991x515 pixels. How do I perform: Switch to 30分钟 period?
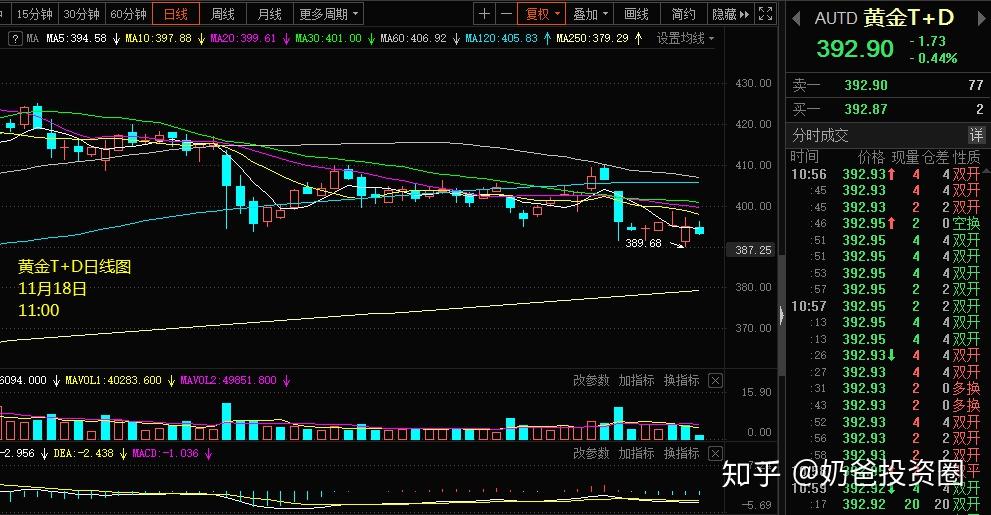coord(82,14)
